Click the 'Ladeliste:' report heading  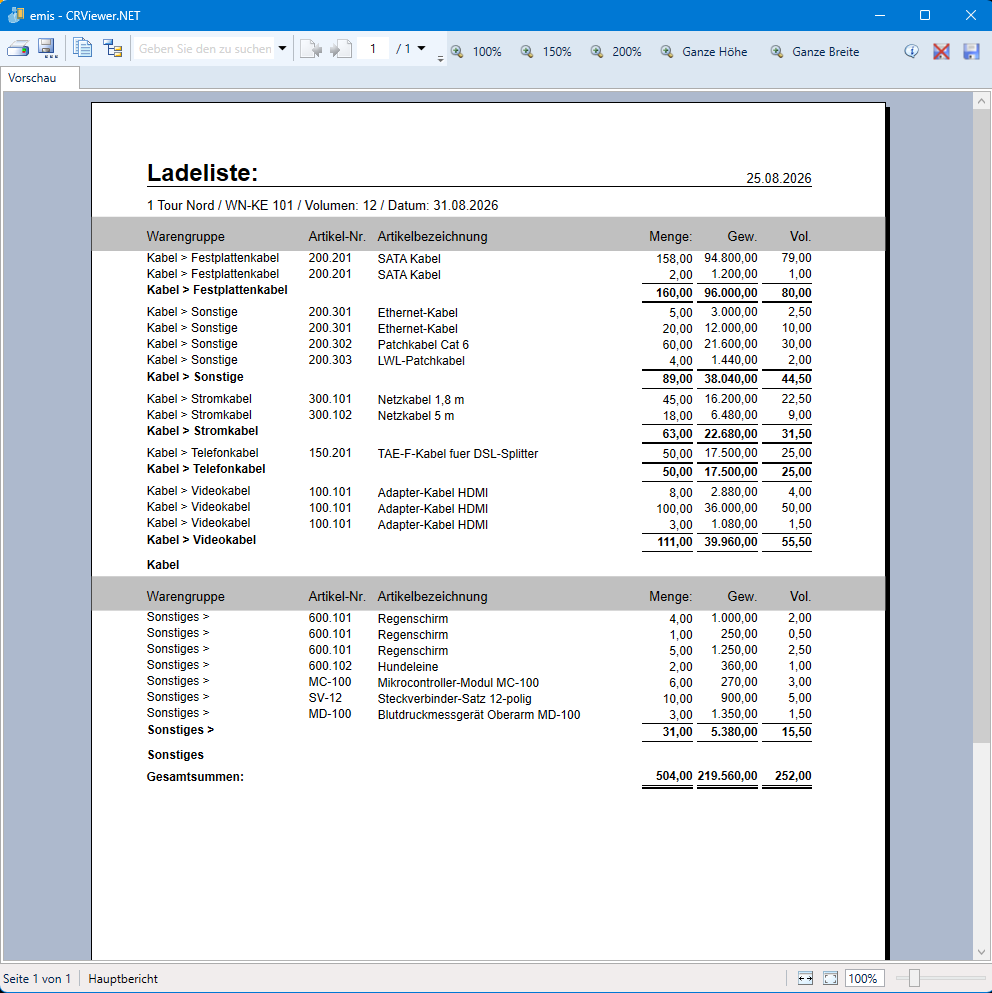pos(203,172)
